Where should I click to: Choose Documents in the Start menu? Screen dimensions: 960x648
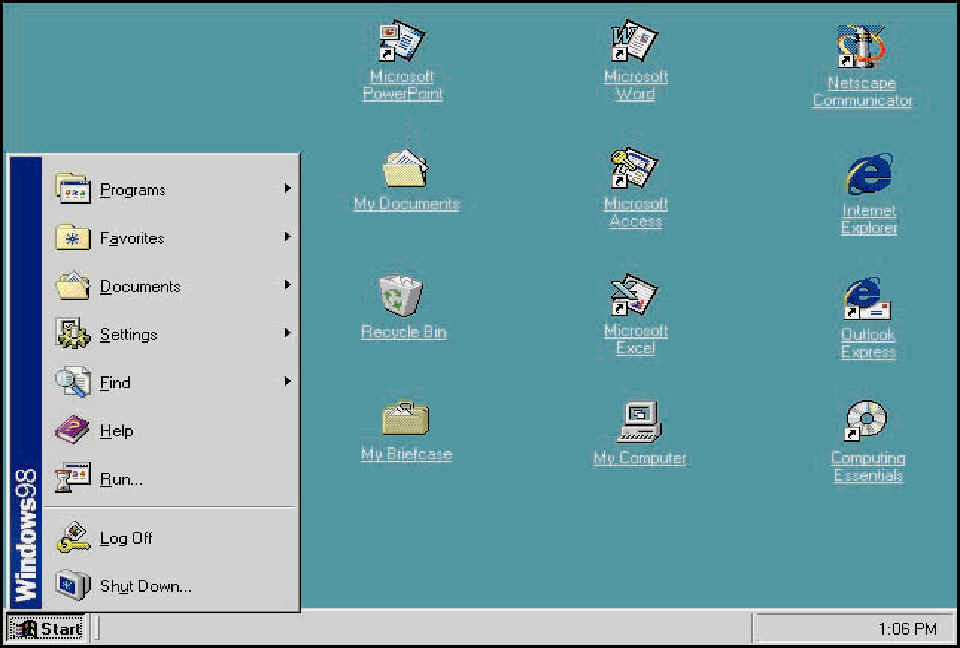(x=171, y=286)
